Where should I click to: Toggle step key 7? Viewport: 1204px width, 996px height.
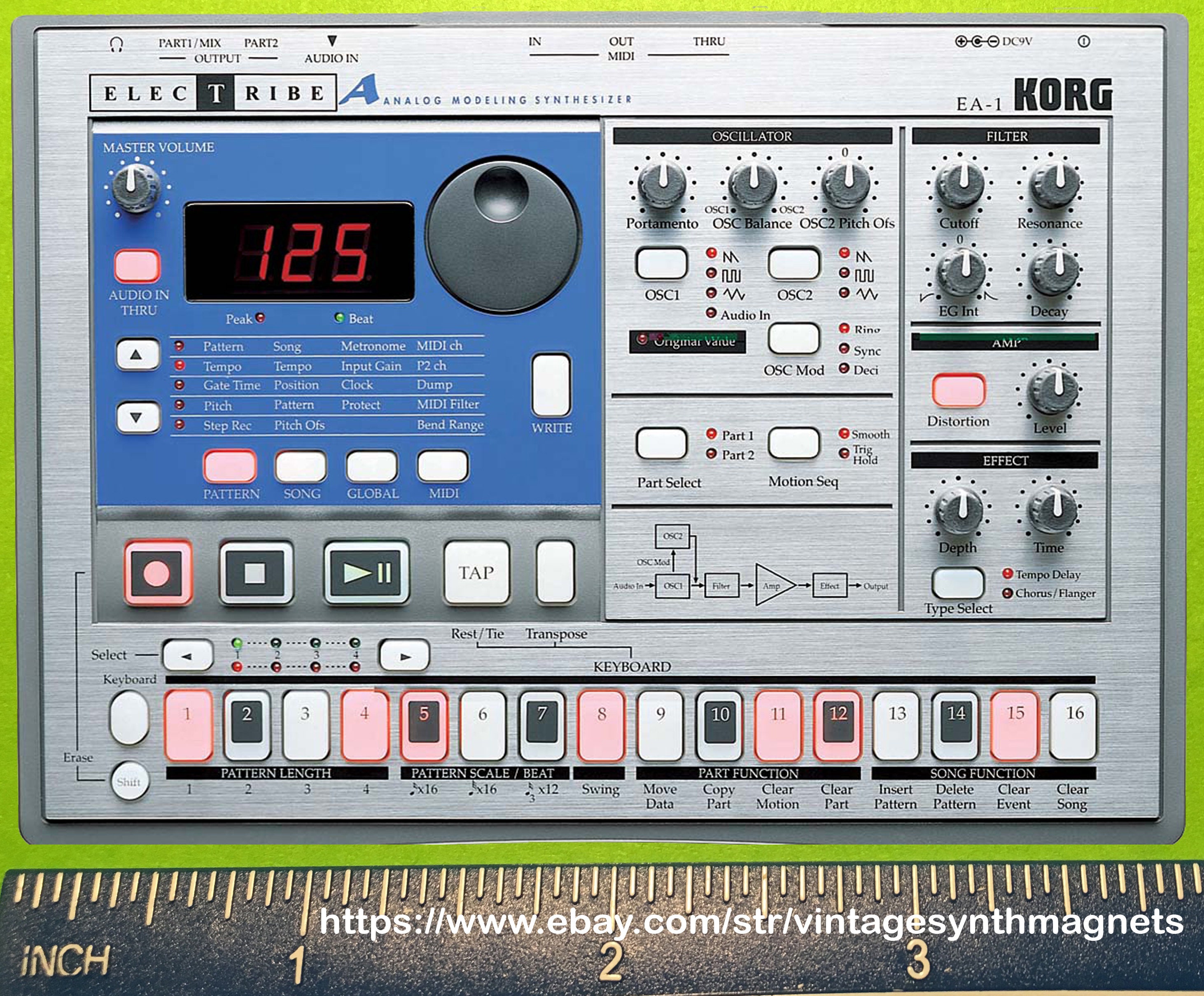[x=542, y=726]
